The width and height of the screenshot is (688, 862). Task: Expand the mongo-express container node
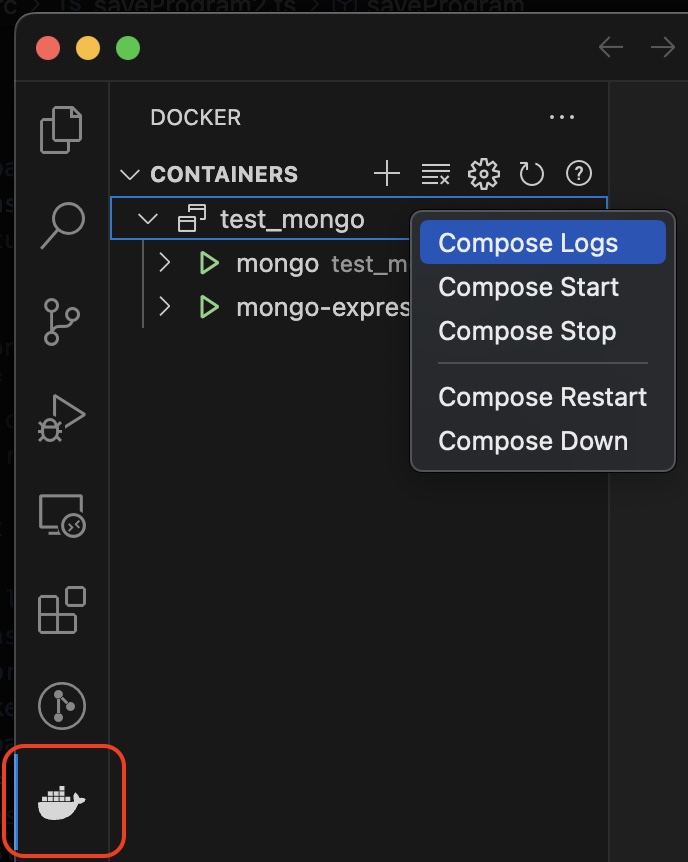[x=166, y=307]
